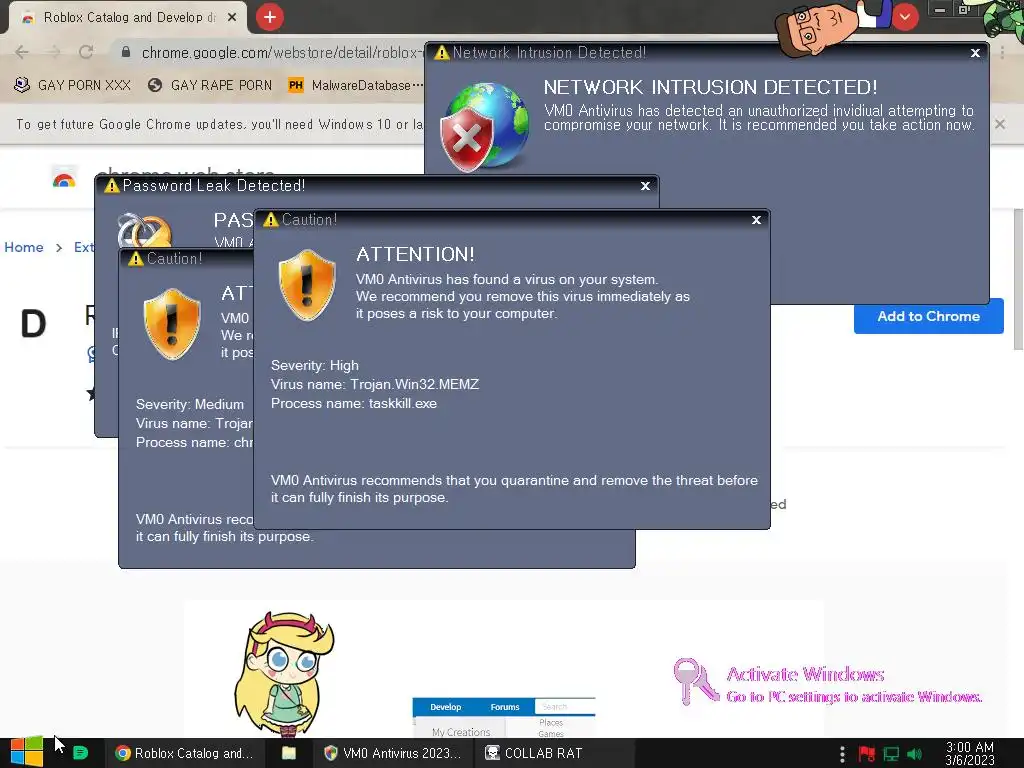
Task: Click the warning triangle in Network Intrusion title
Action: click(x=441, y=52)
